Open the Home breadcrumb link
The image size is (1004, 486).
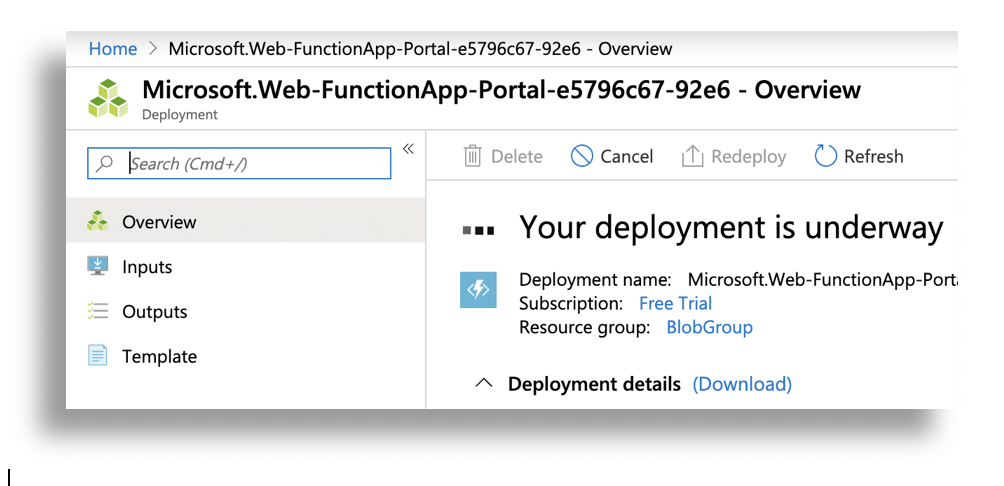pos(113,49)
